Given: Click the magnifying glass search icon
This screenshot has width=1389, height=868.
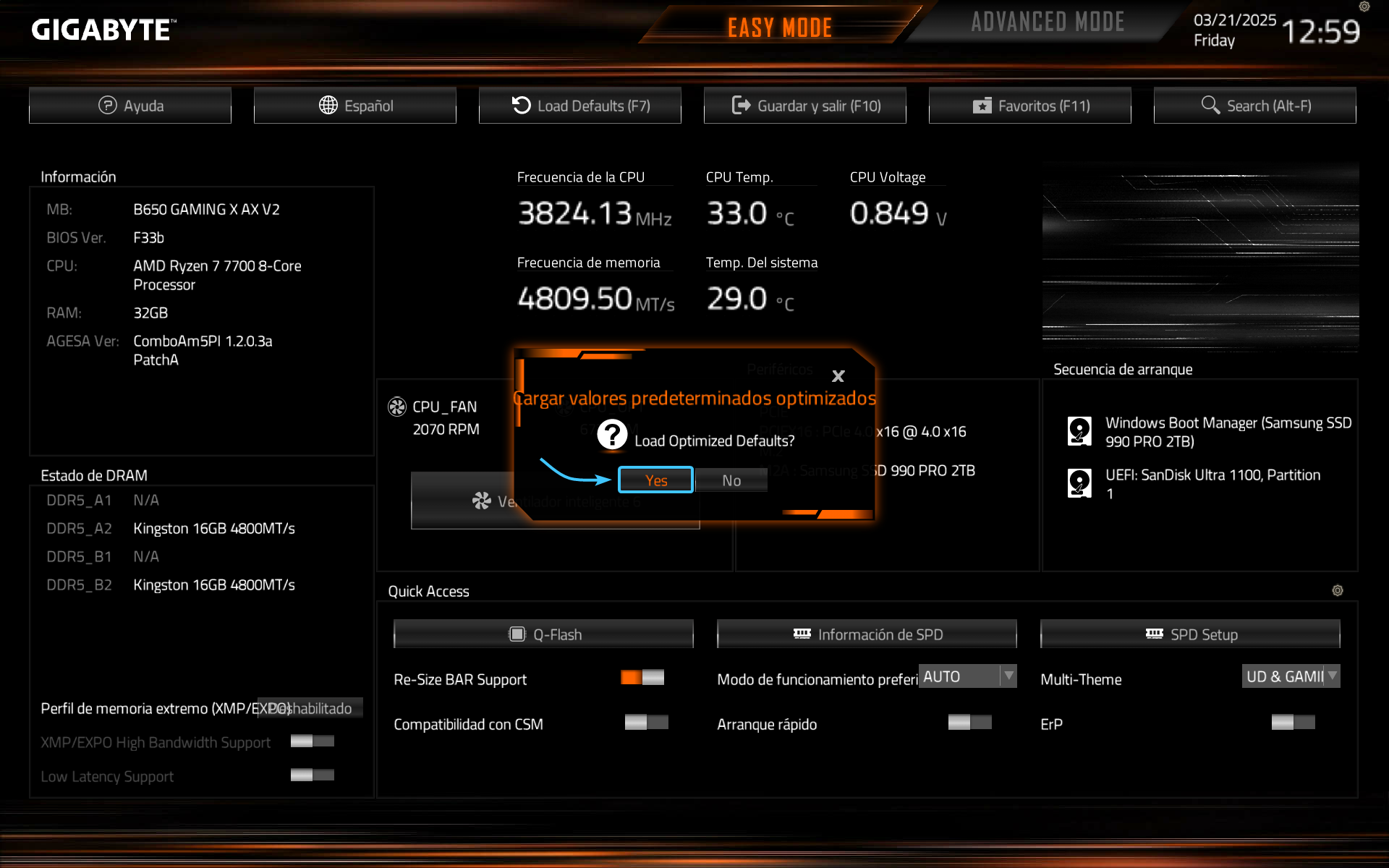Looking at the screenshot, I should tap(1210, 106).
